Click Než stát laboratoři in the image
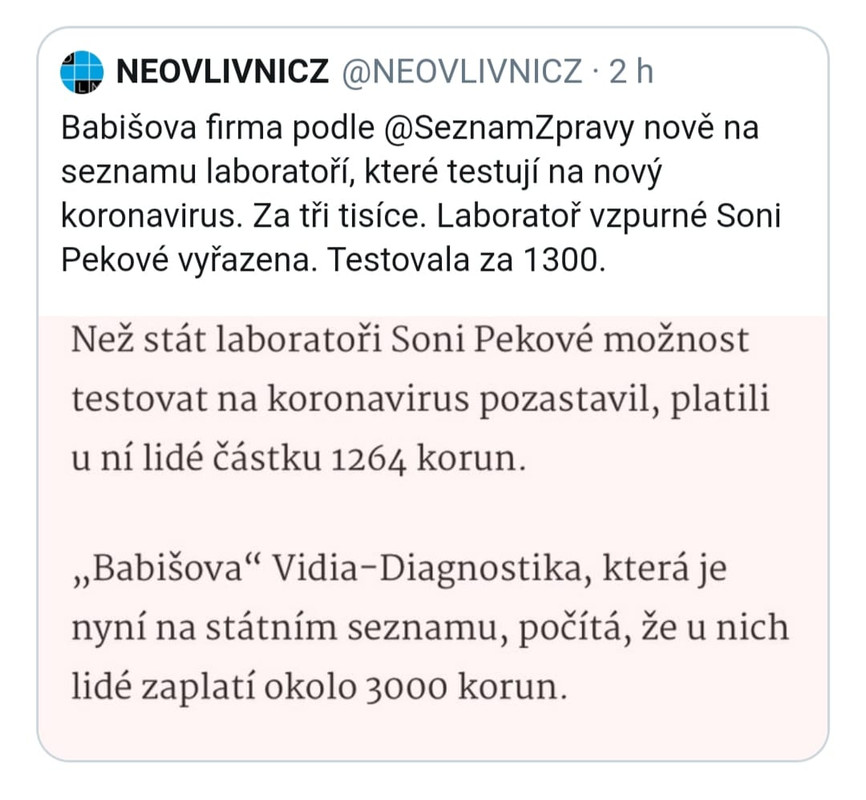The image size is (866, 800). 226,340
